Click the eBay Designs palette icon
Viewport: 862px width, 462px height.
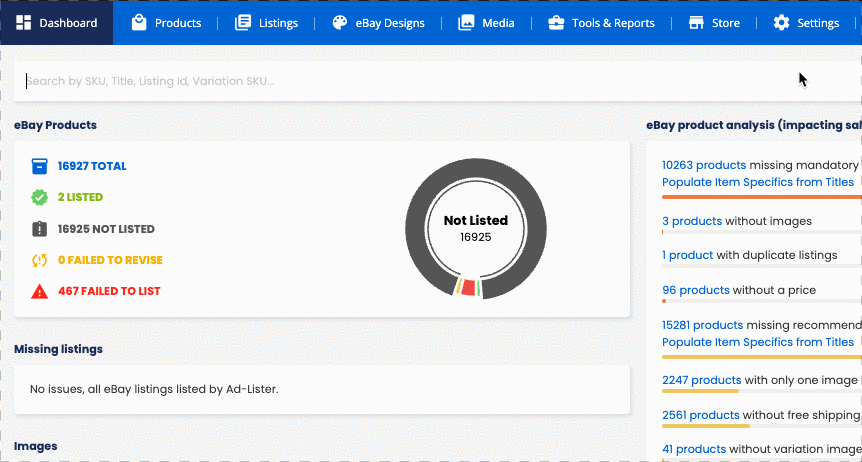(340, 23)
